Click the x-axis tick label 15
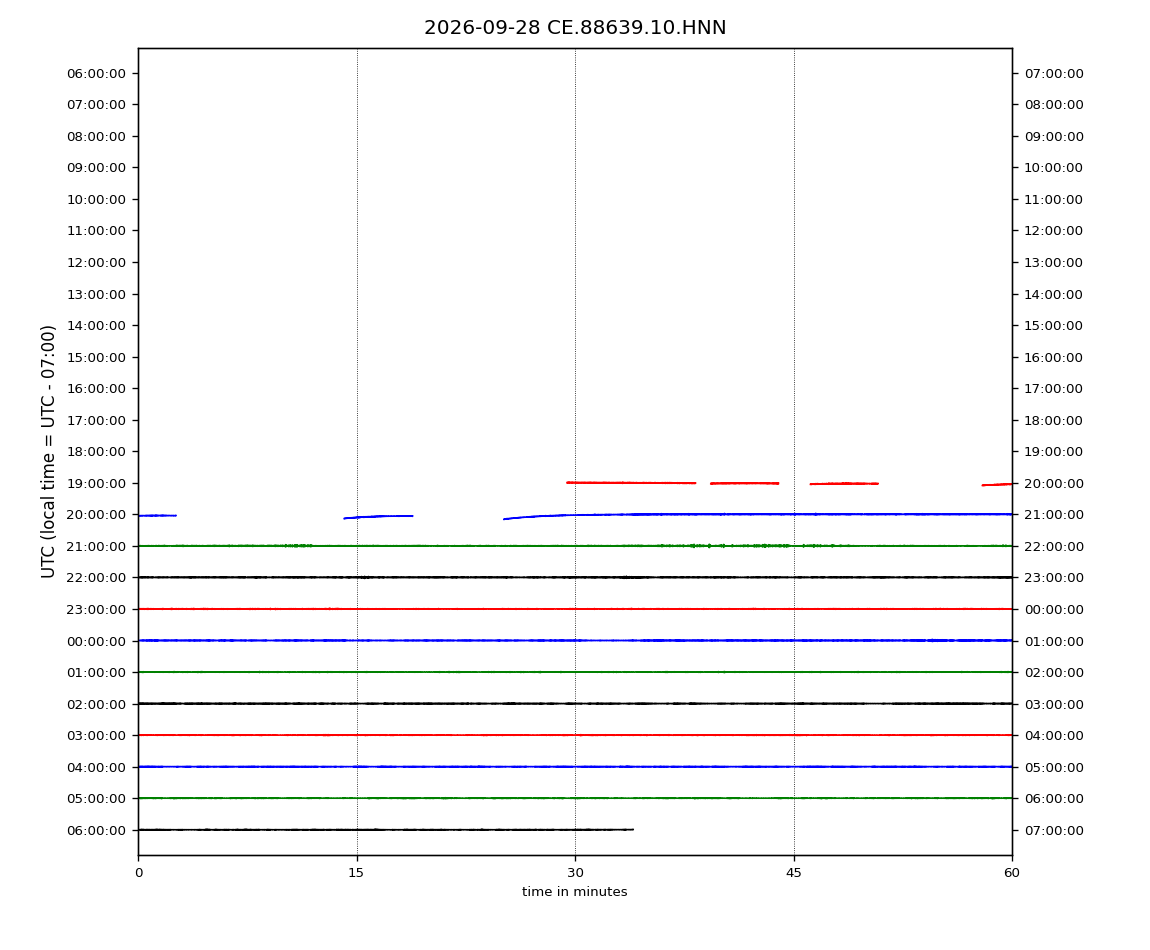 tap(356, 873)
